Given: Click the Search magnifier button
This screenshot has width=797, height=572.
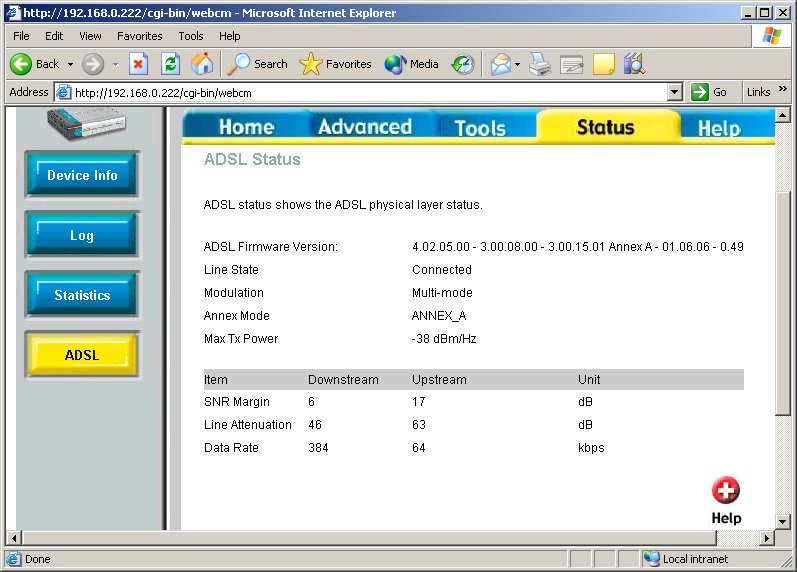Looking at the screenshot, I should pos(258,64).
